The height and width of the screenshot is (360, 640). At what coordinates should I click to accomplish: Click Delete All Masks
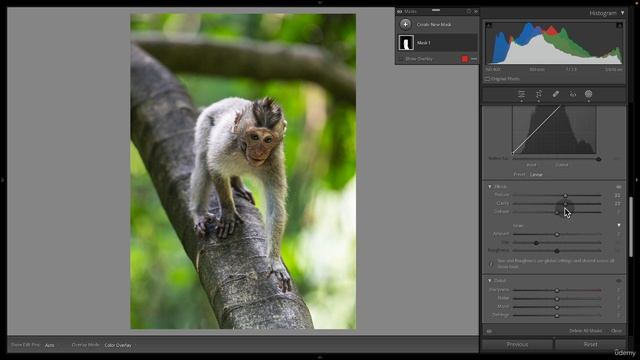point(585,331)
